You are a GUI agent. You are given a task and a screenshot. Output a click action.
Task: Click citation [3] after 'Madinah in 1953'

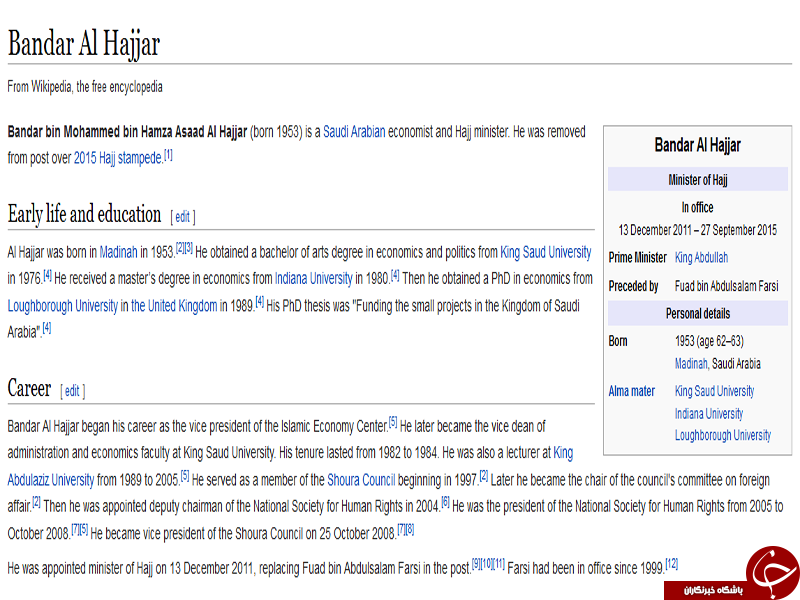click(189, 248)
